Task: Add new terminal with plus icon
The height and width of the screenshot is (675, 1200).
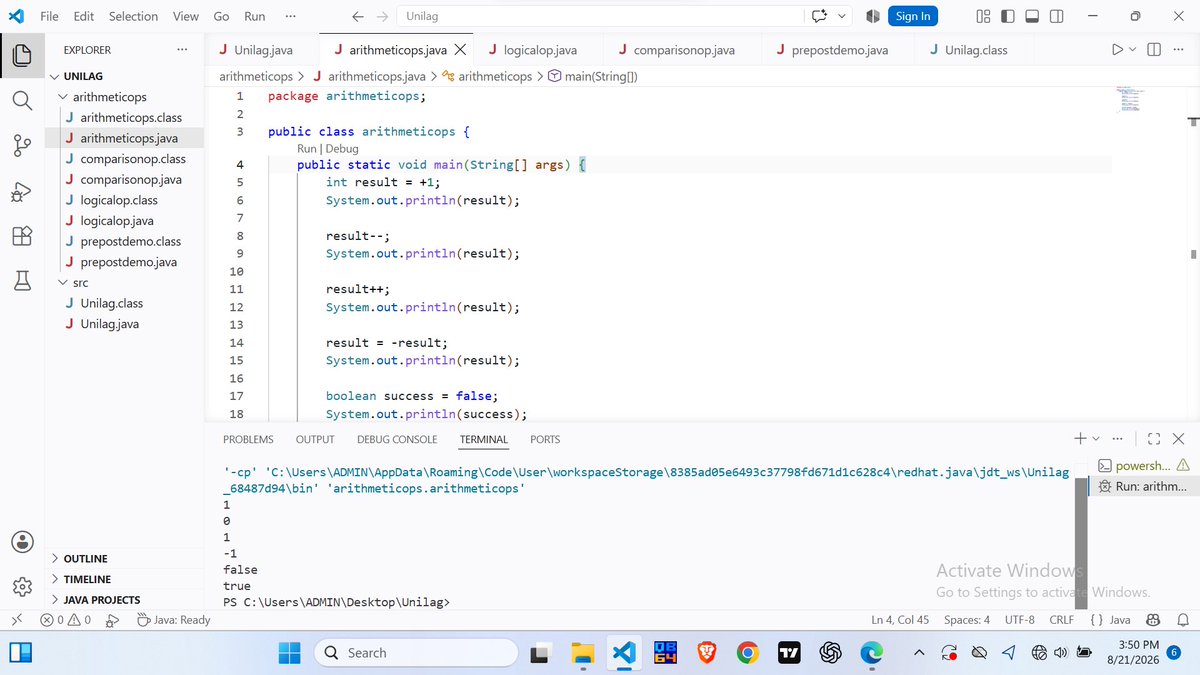Action: (x=1080, y=439)
